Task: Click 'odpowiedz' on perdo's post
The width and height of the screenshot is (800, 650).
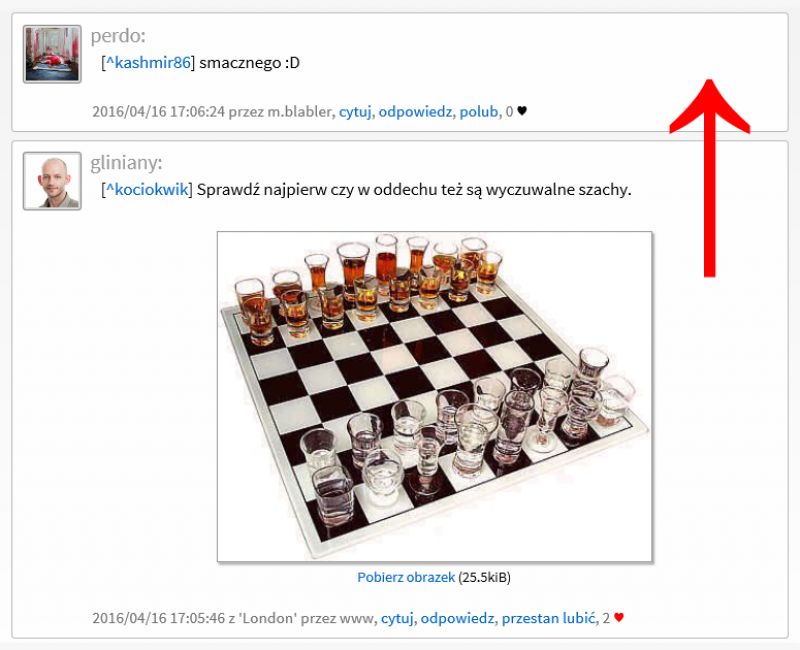Action: tap(415, 112)
